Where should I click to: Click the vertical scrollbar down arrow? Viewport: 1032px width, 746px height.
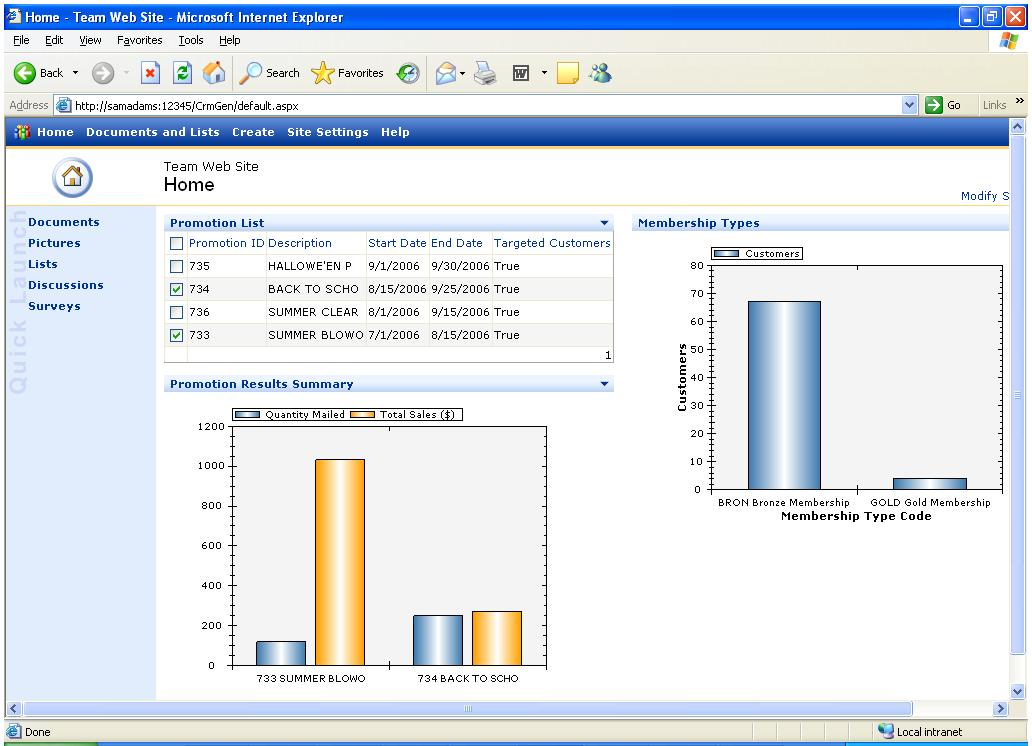coord(1018,691)
